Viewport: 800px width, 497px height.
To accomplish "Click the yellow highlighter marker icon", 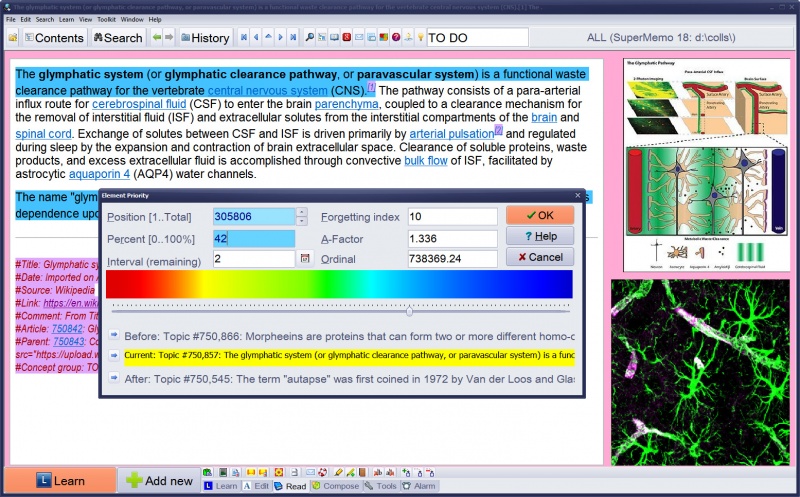I will click(338, 473).
